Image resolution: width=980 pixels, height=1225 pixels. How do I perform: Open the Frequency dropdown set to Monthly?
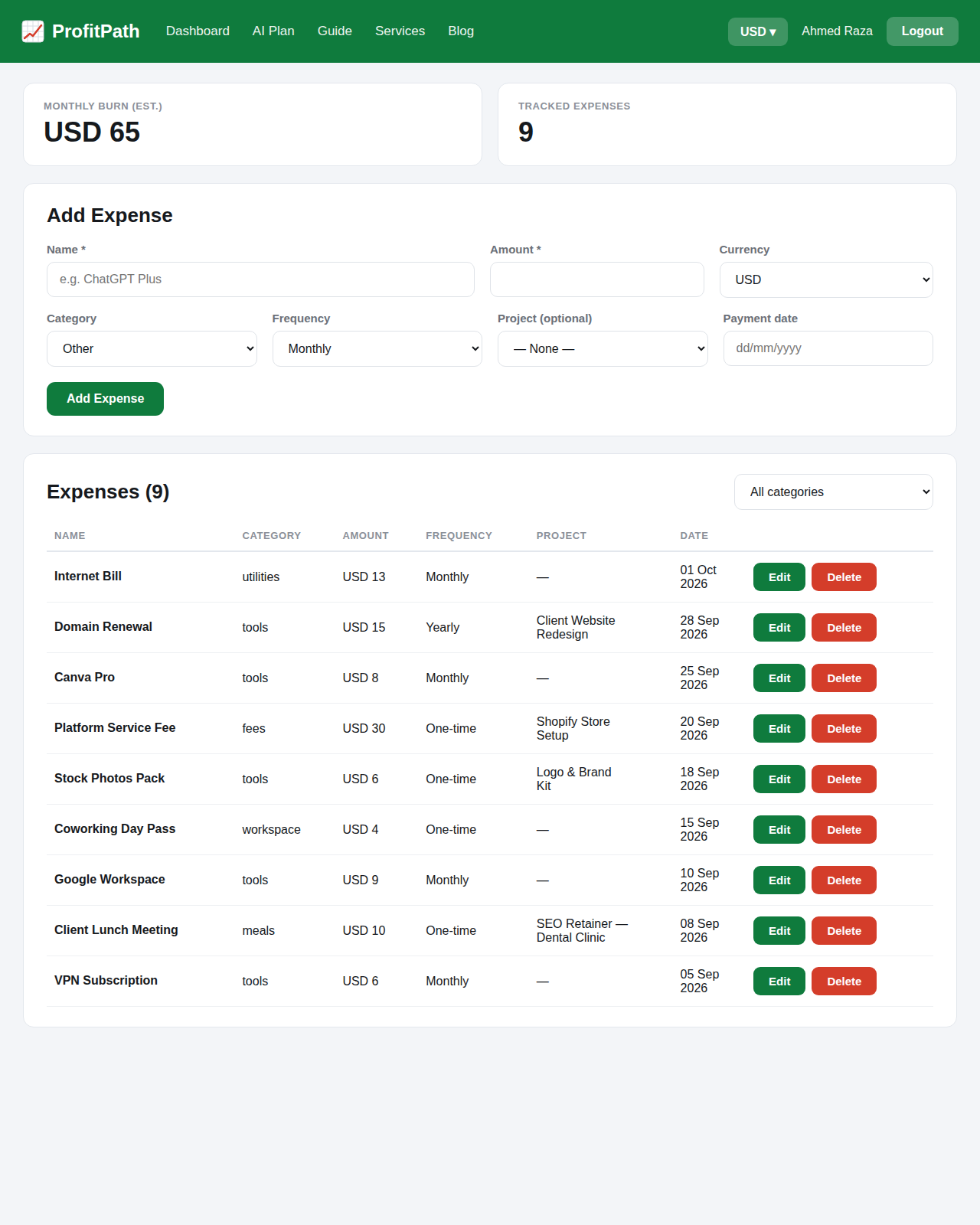377,348
